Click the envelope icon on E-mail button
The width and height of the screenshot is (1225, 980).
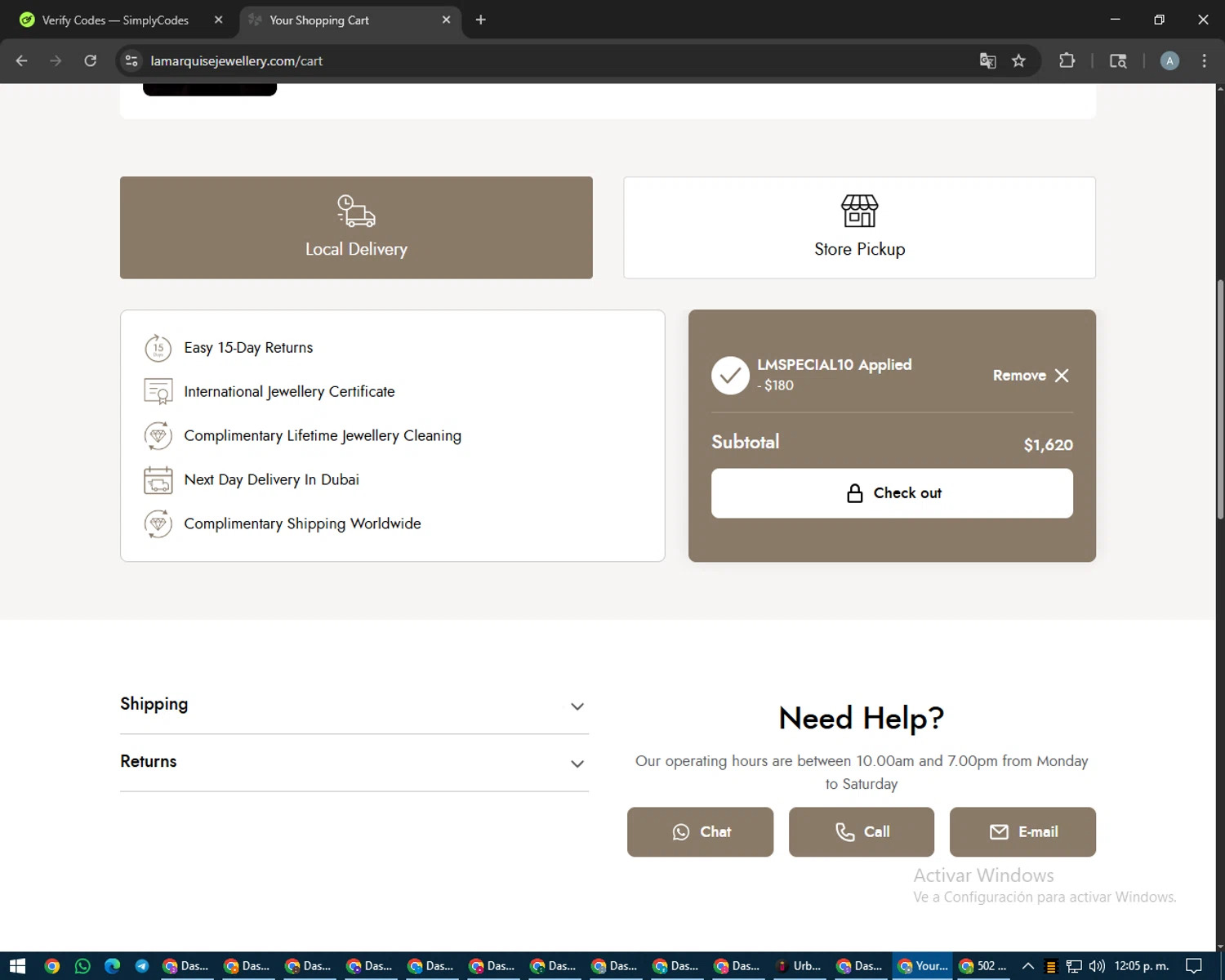(x=999, y=831)
